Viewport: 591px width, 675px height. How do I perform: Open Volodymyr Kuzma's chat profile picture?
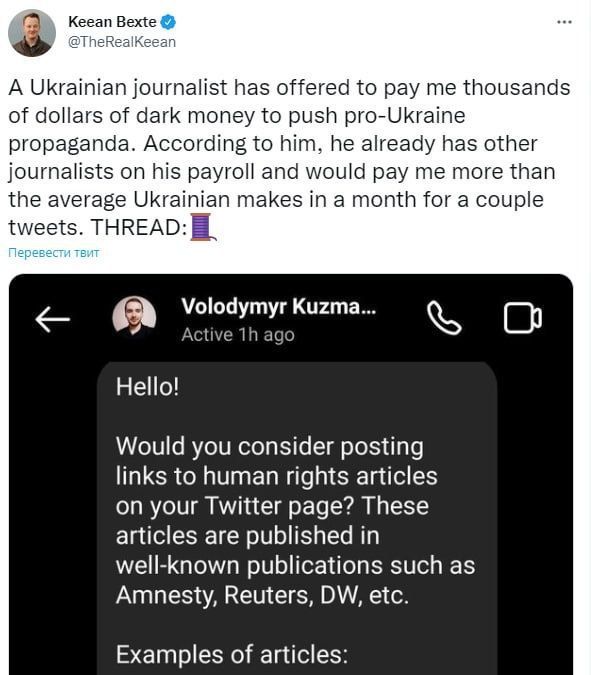[x=134, y=318]
